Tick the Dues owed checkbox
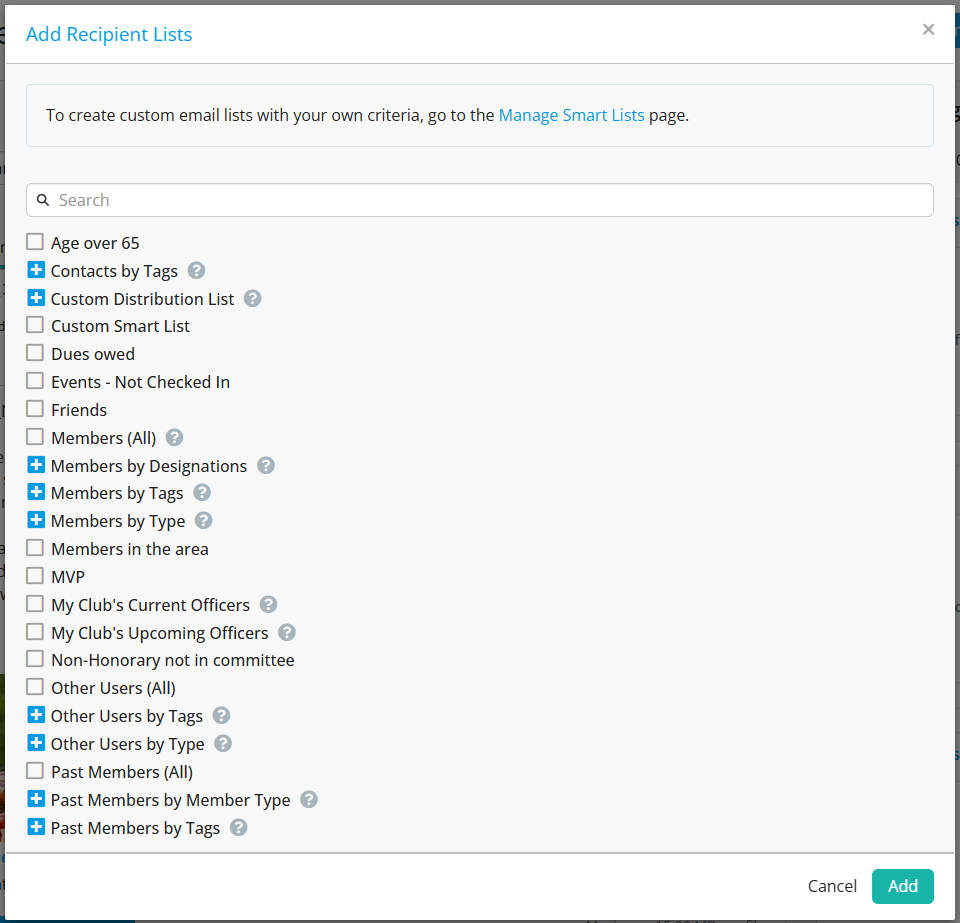 35,354
